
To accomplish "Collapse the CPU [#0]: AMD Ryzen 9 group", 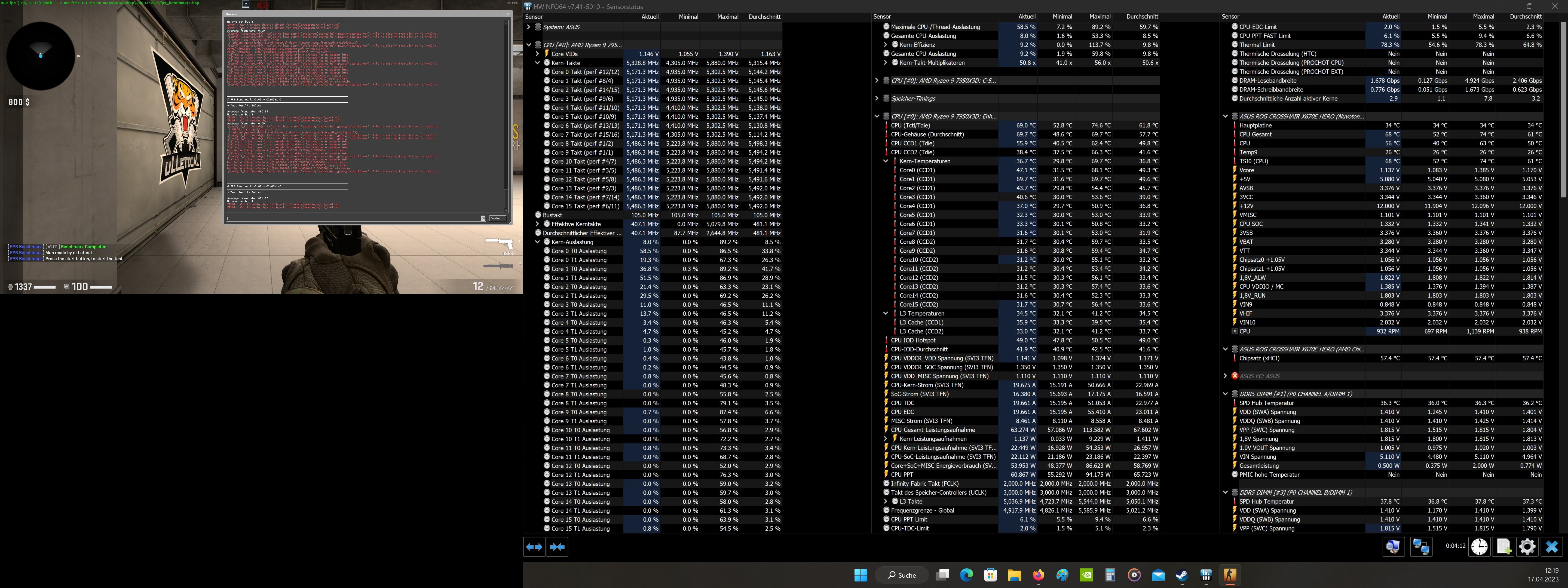I will [x=528, y=45].
